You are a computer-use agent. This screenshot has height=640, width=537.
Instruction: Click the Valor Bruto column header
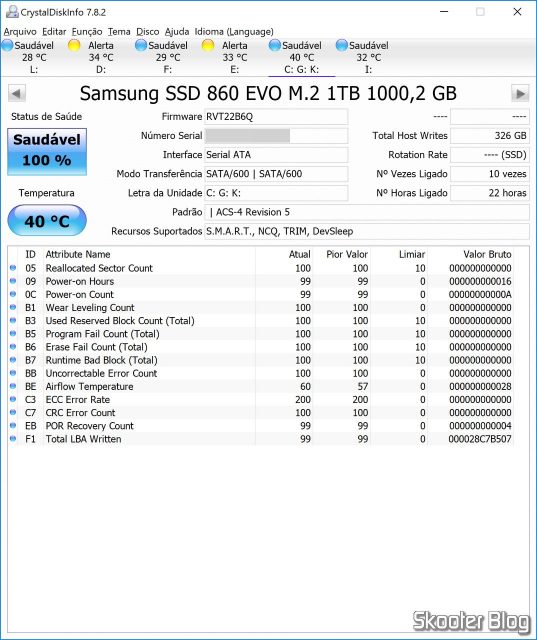click(487, 254)
